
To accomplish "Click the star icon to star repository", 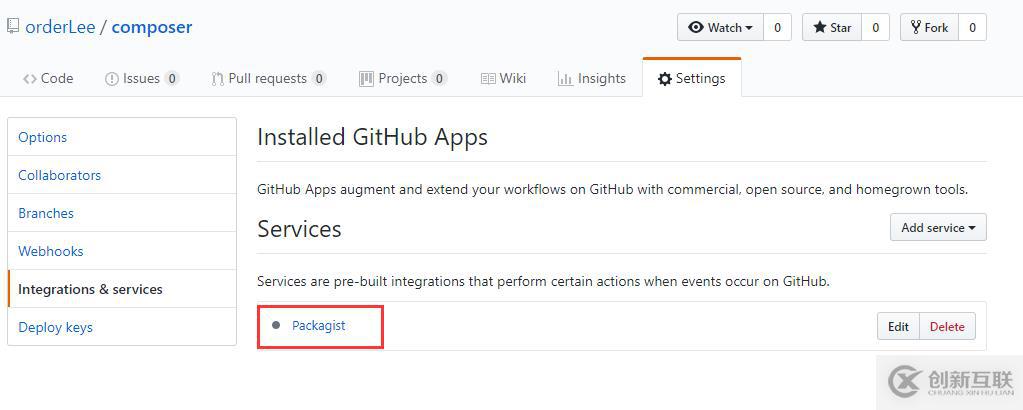I will click(x=819, y=27).
